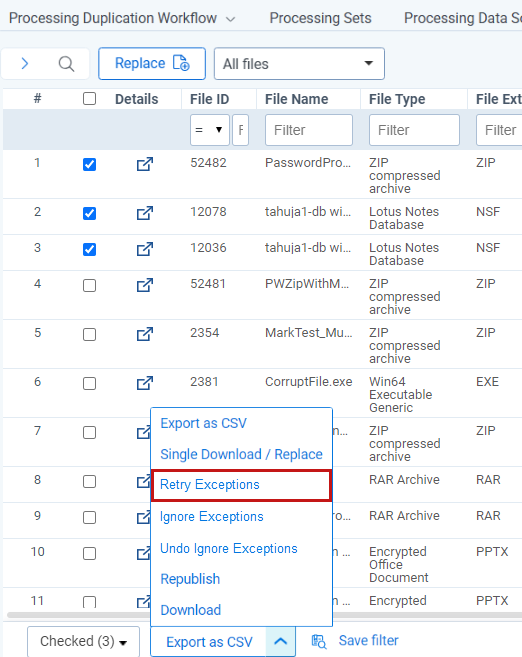Open details icon in row 8
The width and height of the screenshot is (522, 657).
(x=143, y=481)
